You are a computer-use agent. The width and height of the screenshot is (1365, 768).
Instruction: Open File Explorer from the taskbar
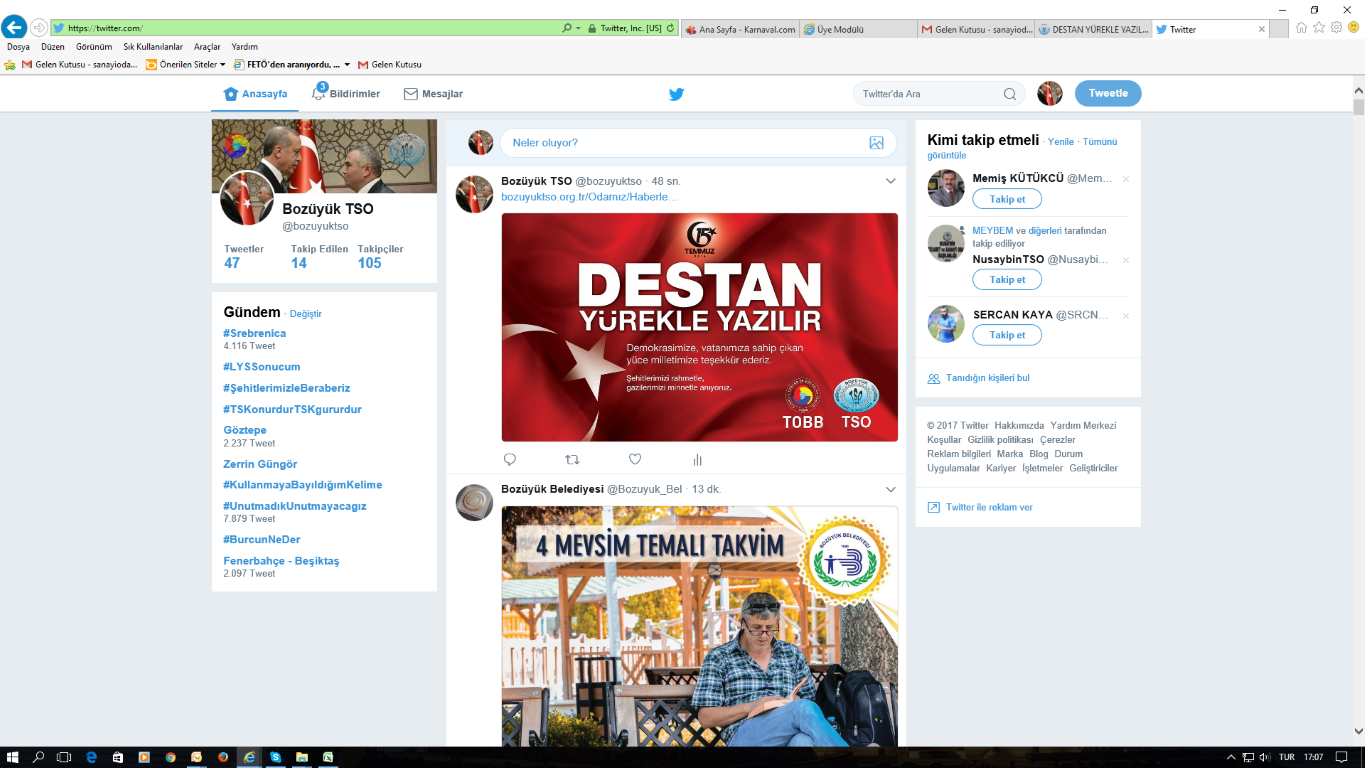(301, 757)
